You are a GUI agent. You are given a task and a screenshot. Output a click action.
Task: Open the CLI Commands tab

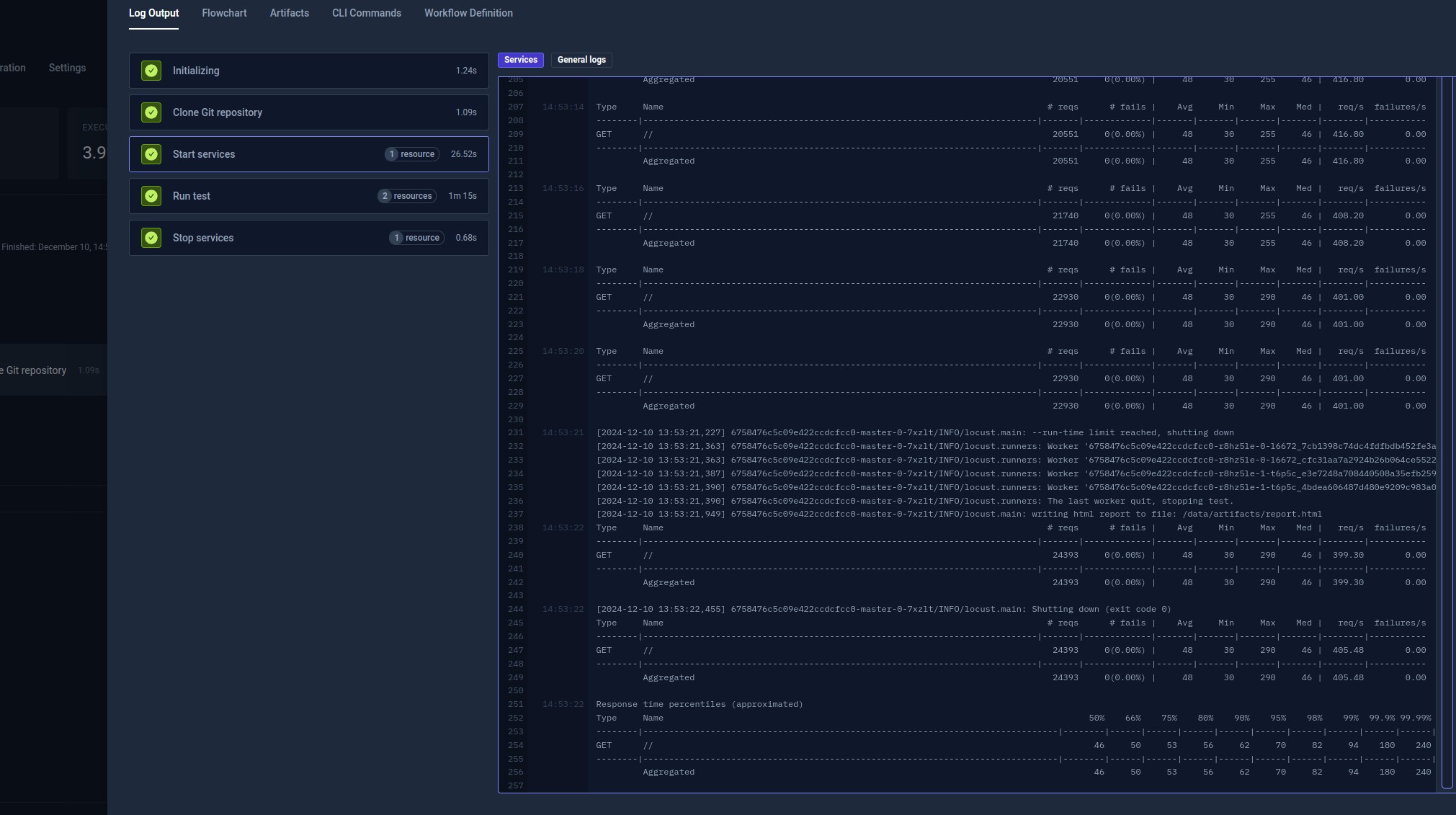point(366,13)
